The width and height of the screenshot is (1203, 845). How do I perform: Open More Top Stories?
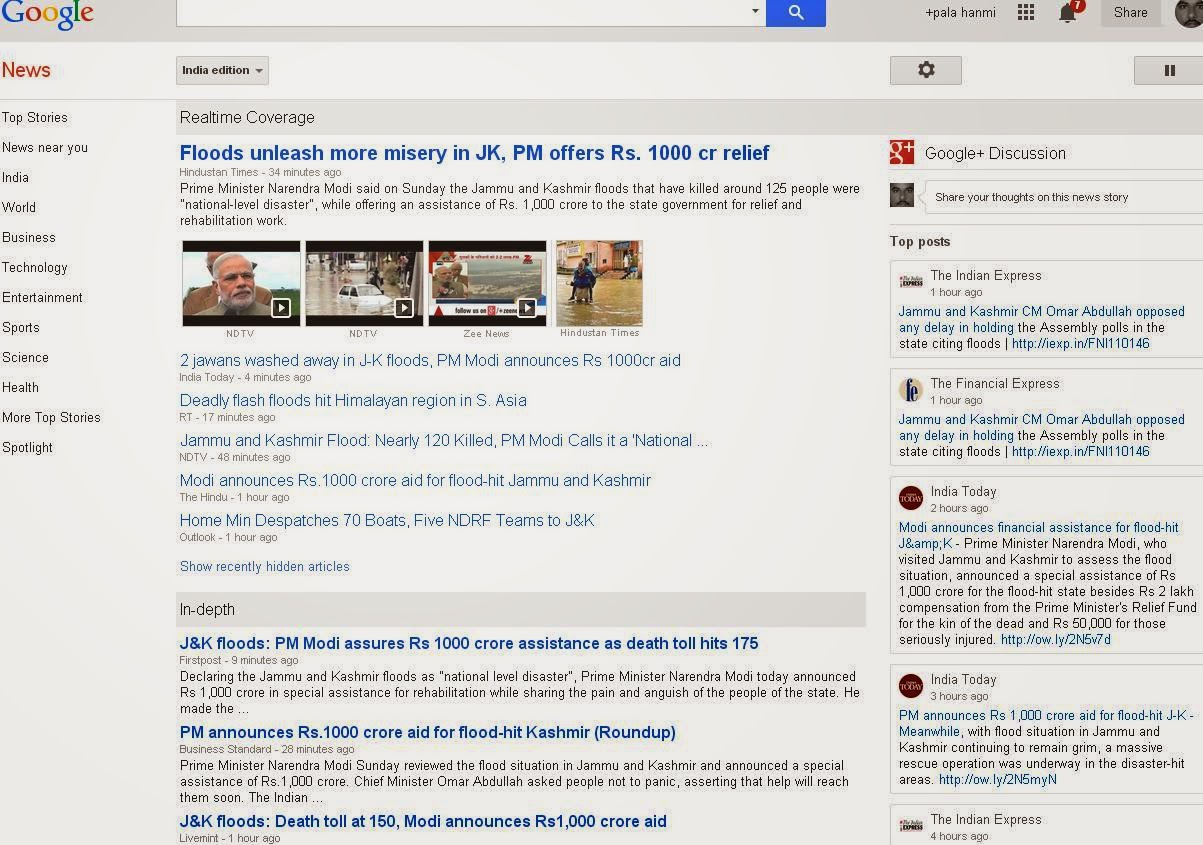[x=51, y=417]
